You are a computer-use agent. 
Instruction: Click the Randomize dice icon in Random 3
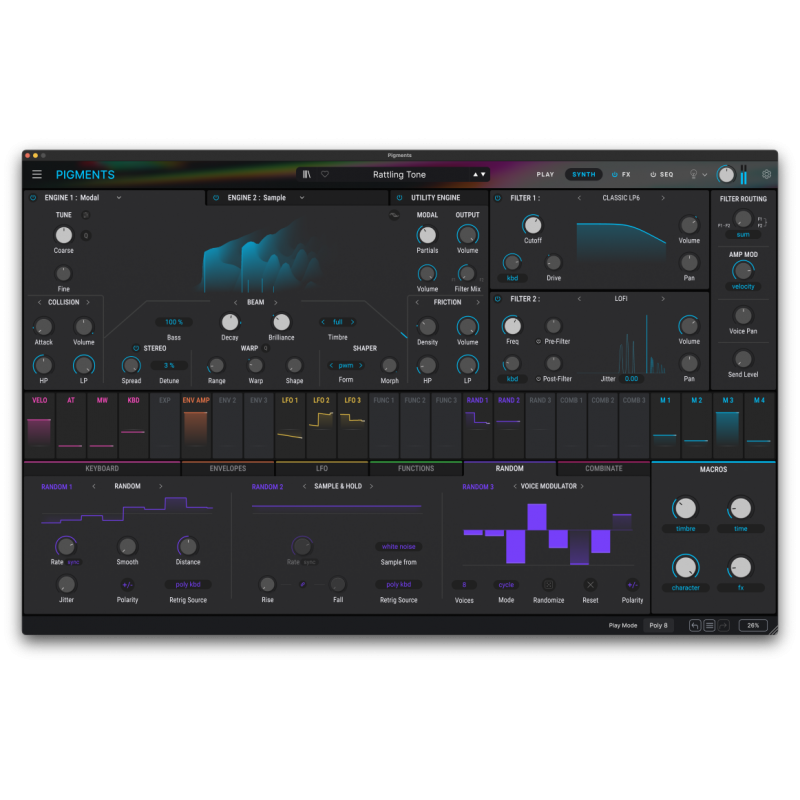pyautogui.click(x=548, y=585)
